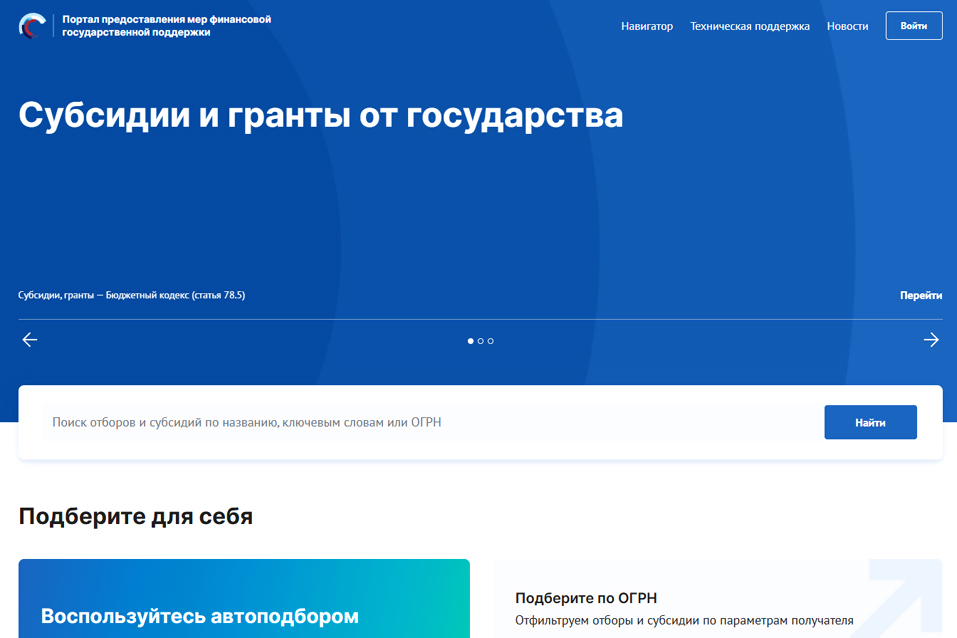Select the second carousel dot
The height and width of the screenshot is (638, 957).
pyautogui.click(x=480, y=340)
